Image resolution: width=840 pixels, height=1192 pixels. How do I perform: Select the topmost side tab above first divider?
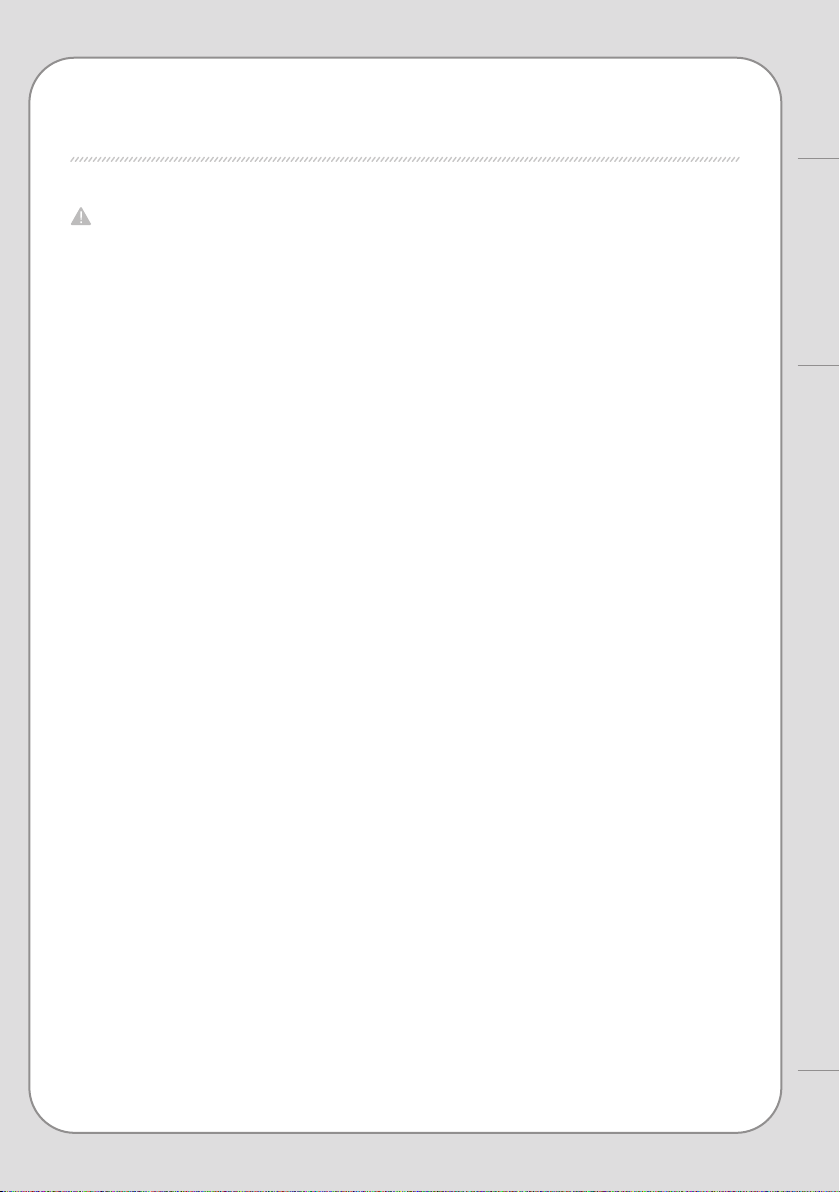(x=819, y=79)
